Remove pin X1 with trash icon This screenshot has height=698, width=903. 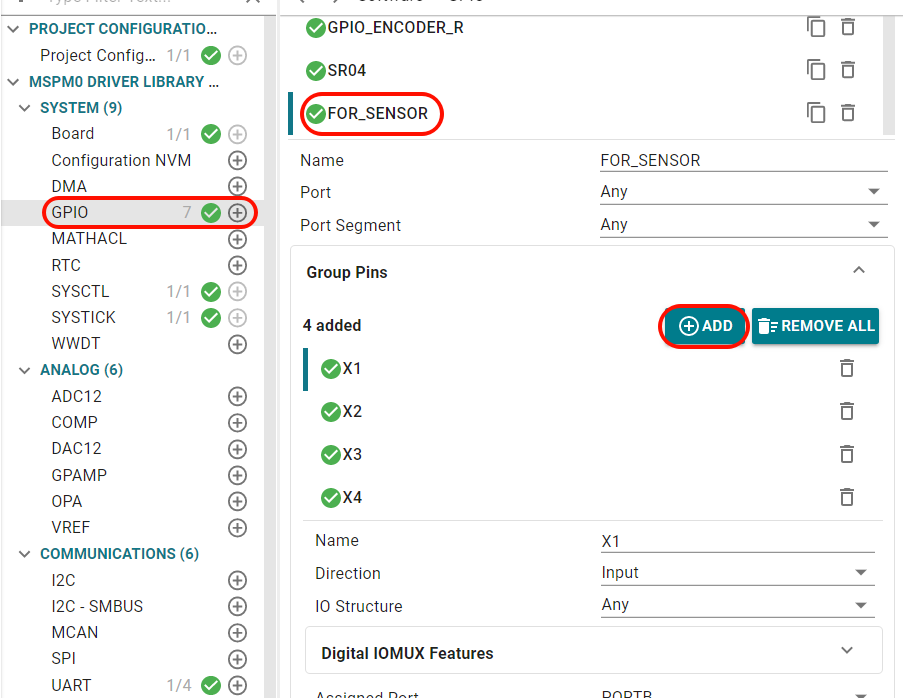click(x=847, y=368)
